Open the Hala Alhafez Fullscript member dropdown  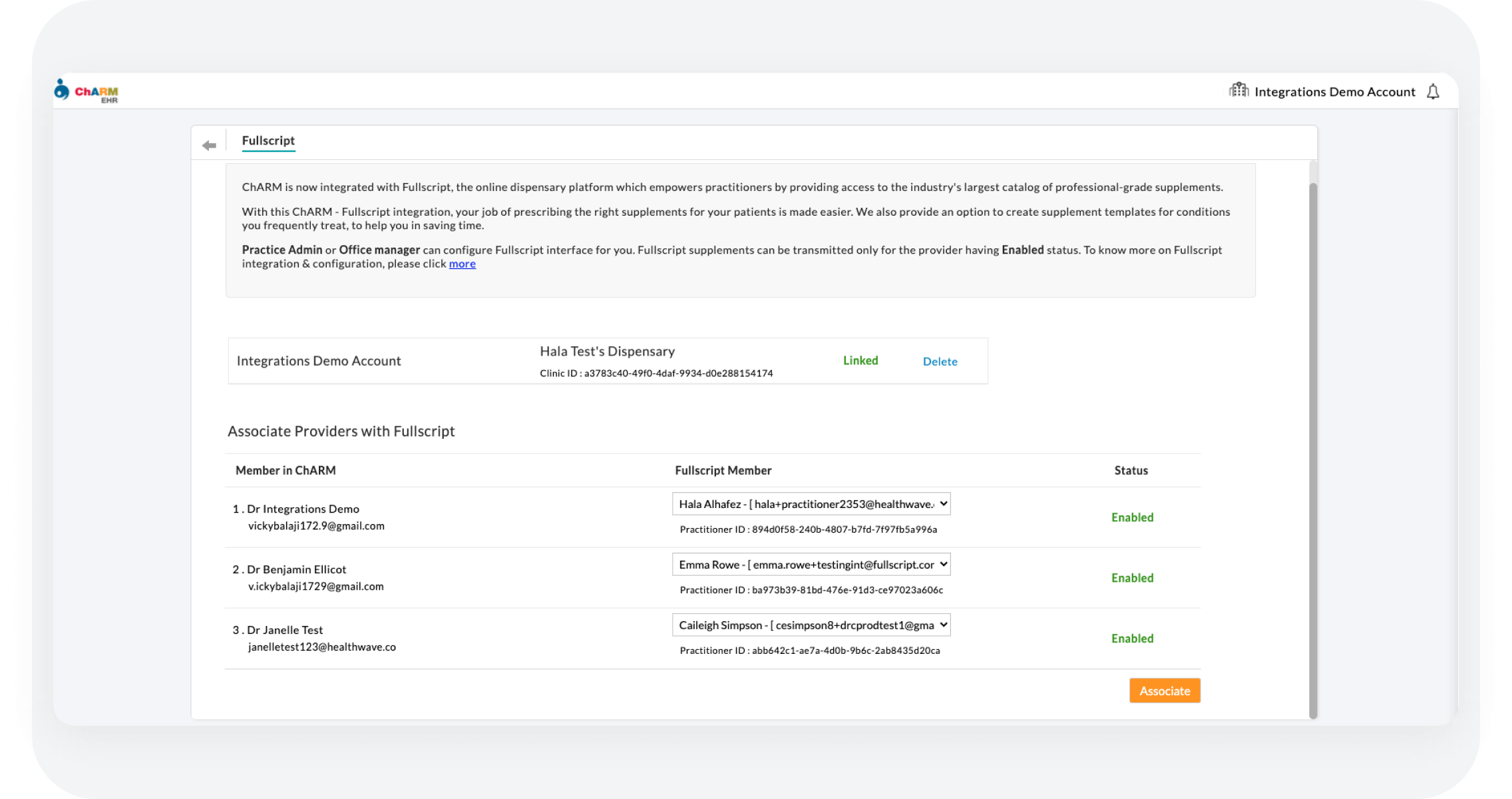pyautogui.click(x=811, y=504)
